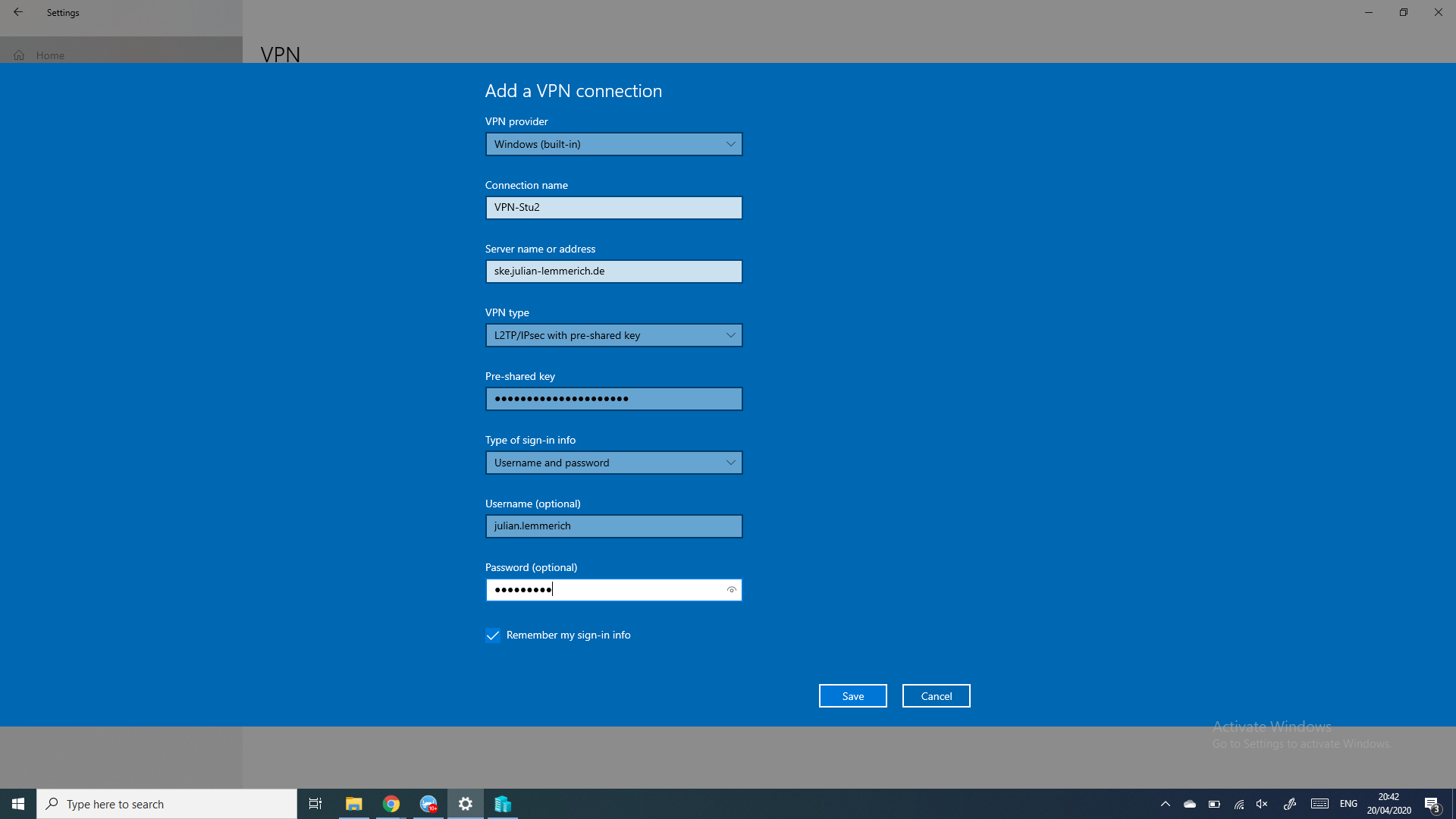The height and width of the screenshot is (819, 1456).
Task: Open the Windows Start menu
Action: coord(18,804)
